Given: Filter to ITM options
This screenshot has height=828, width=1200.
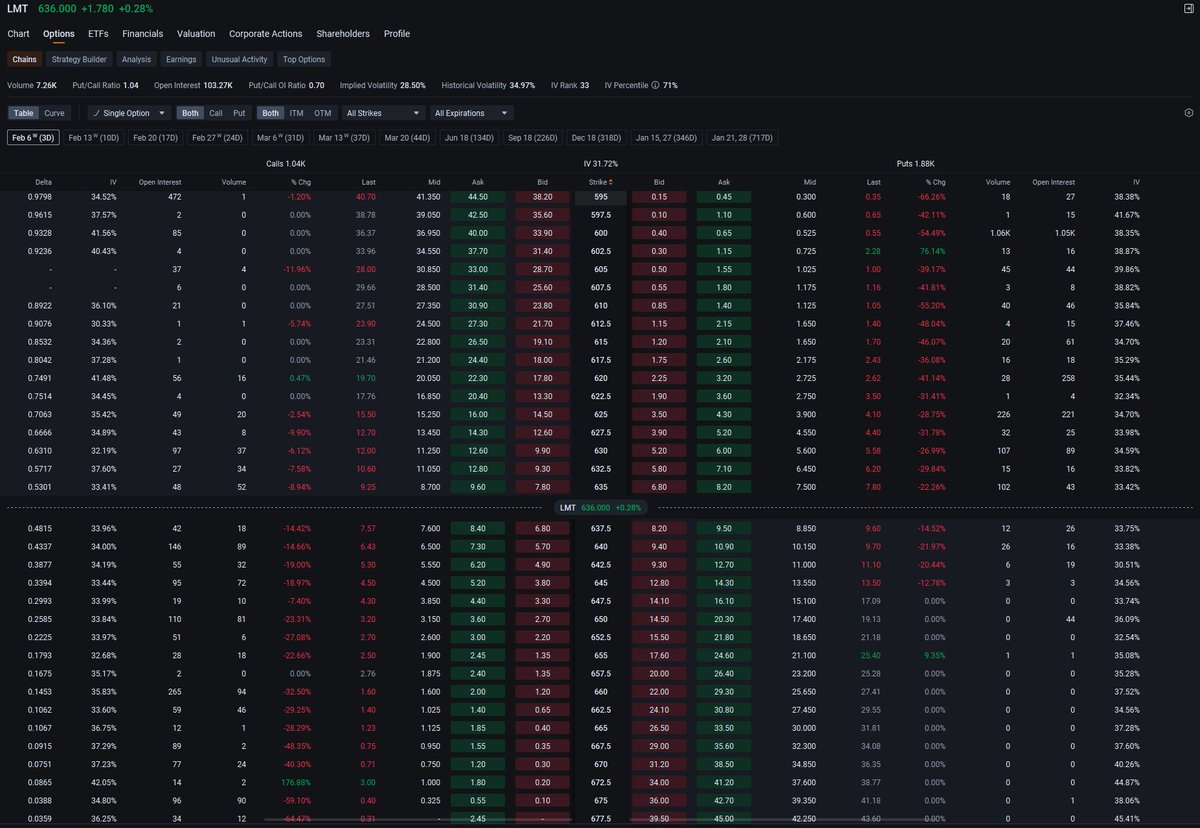Looking at the screenshot, I should click(296, 113).
